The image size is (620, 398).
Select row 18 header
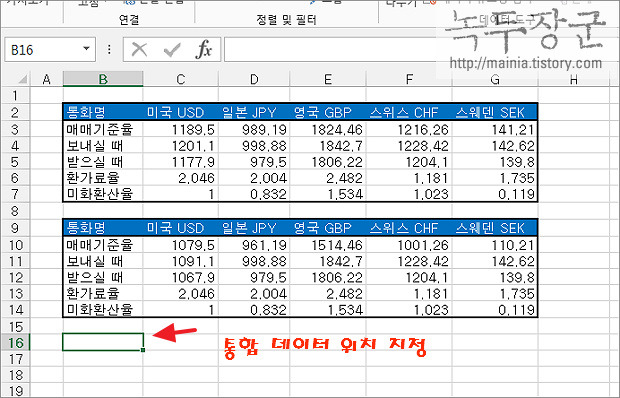click(15, 375)
